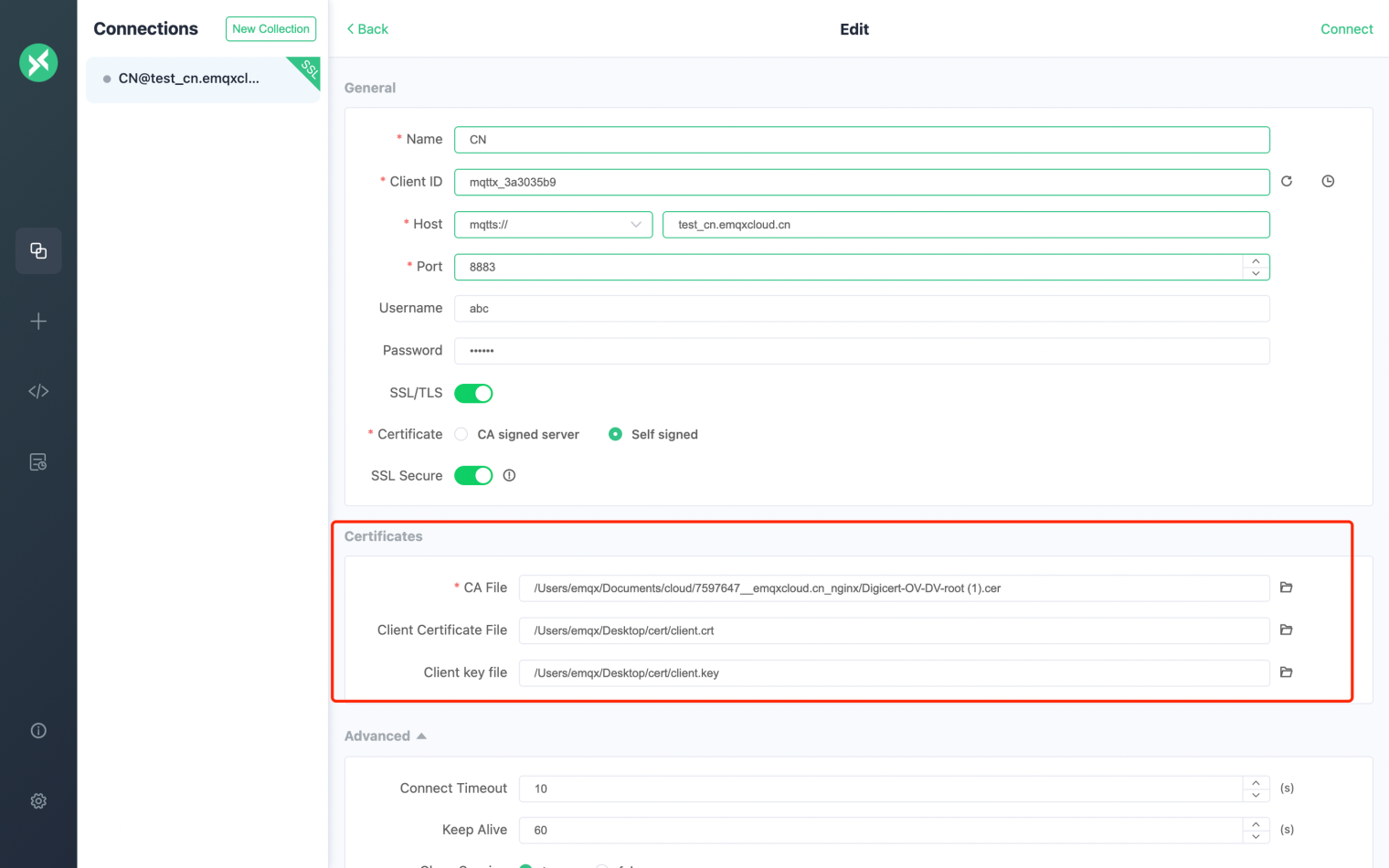Open the log page icon
Viewport: 1389px width, 868px height.
pos(38,462)
